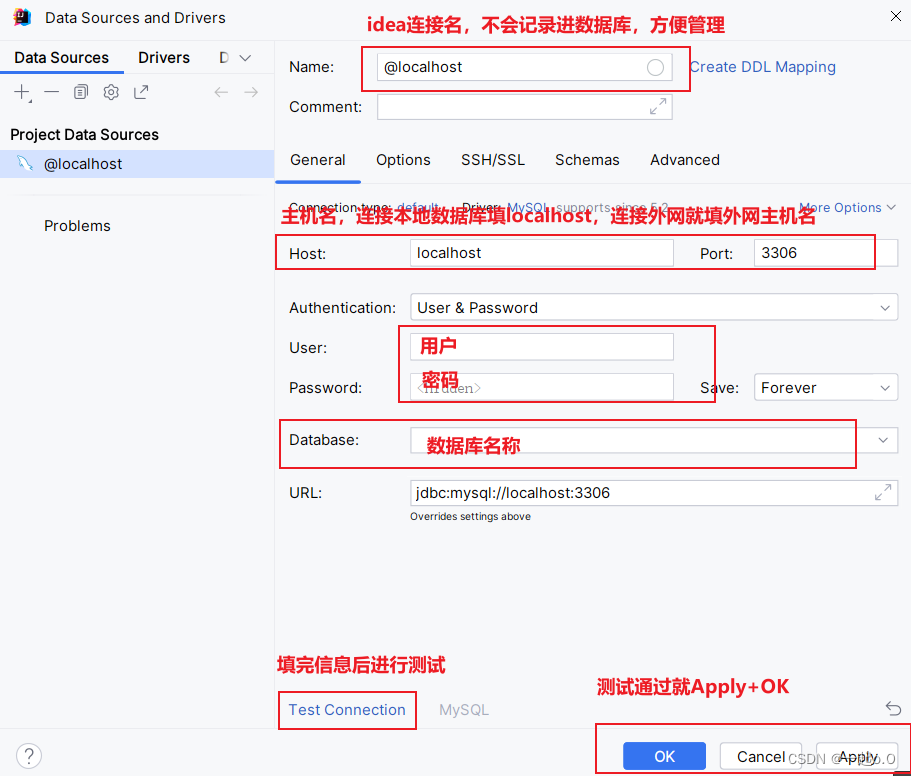Image resolution: width=911 pixels, height=776 pixels.
Task: Click the Test Connection button
Action: pos(347,709)
